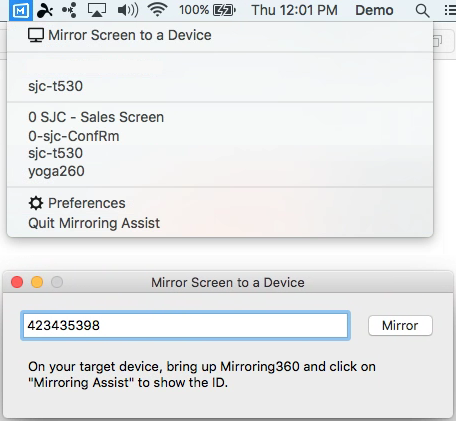Click the battery charging icon
The width and height of the screenshot is (457, 421).
224,10
